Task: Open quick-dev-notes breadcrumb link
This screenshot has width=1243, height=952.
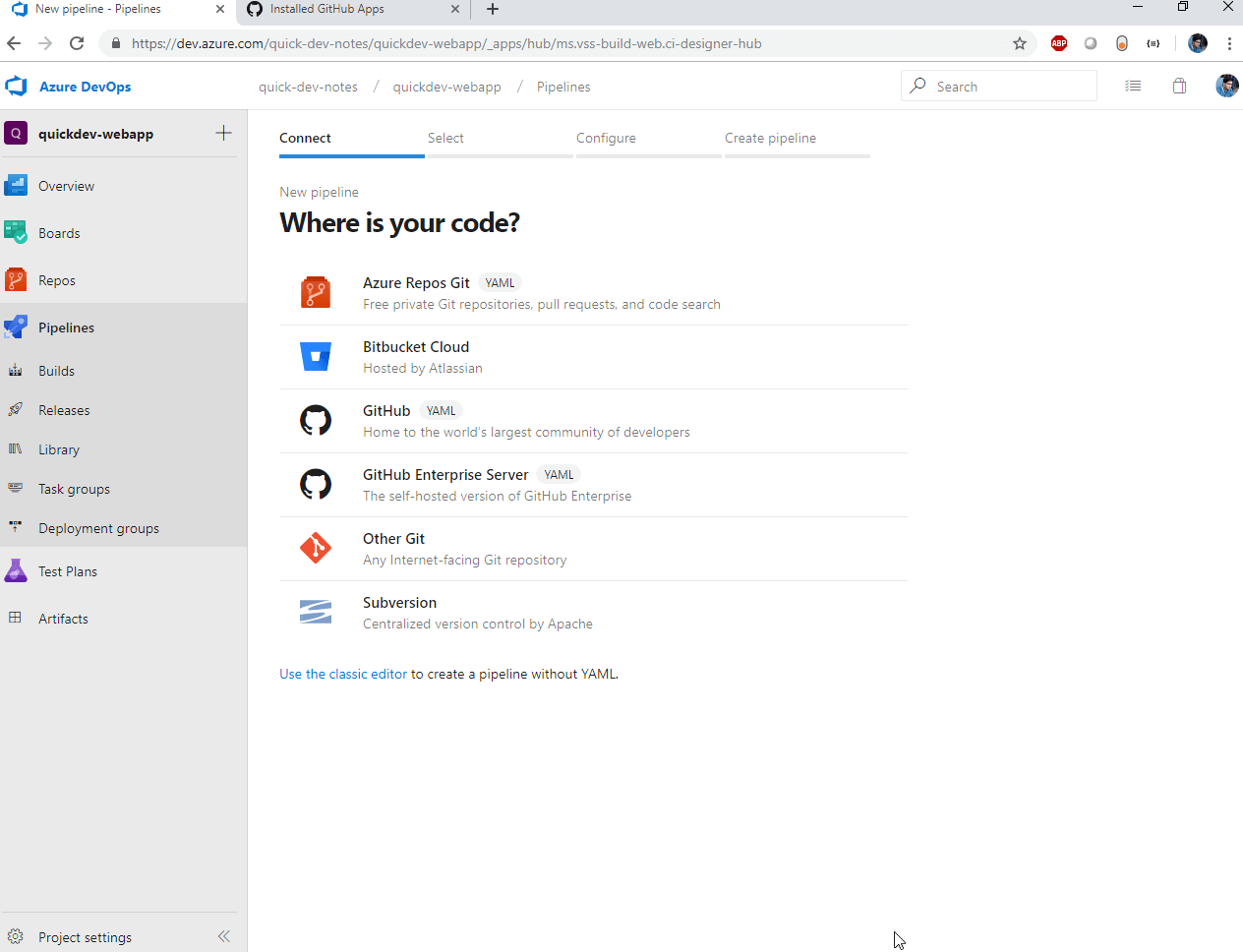Action: pyautogui.click(x=308, y=87)
